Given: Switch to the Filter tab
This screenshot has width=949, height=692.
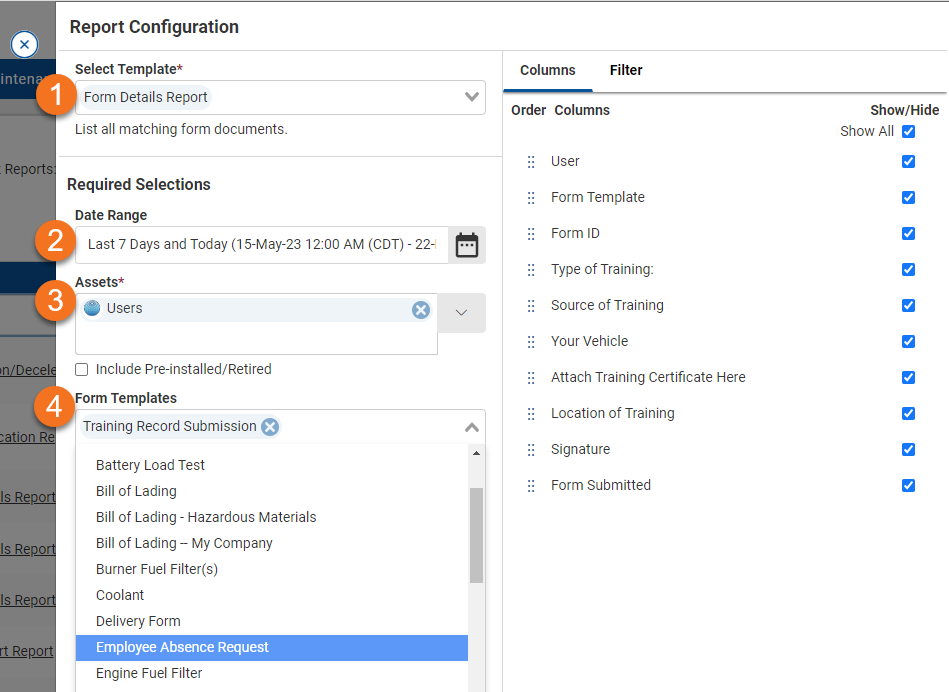Looking at the screenshot, I should (626, 70).
